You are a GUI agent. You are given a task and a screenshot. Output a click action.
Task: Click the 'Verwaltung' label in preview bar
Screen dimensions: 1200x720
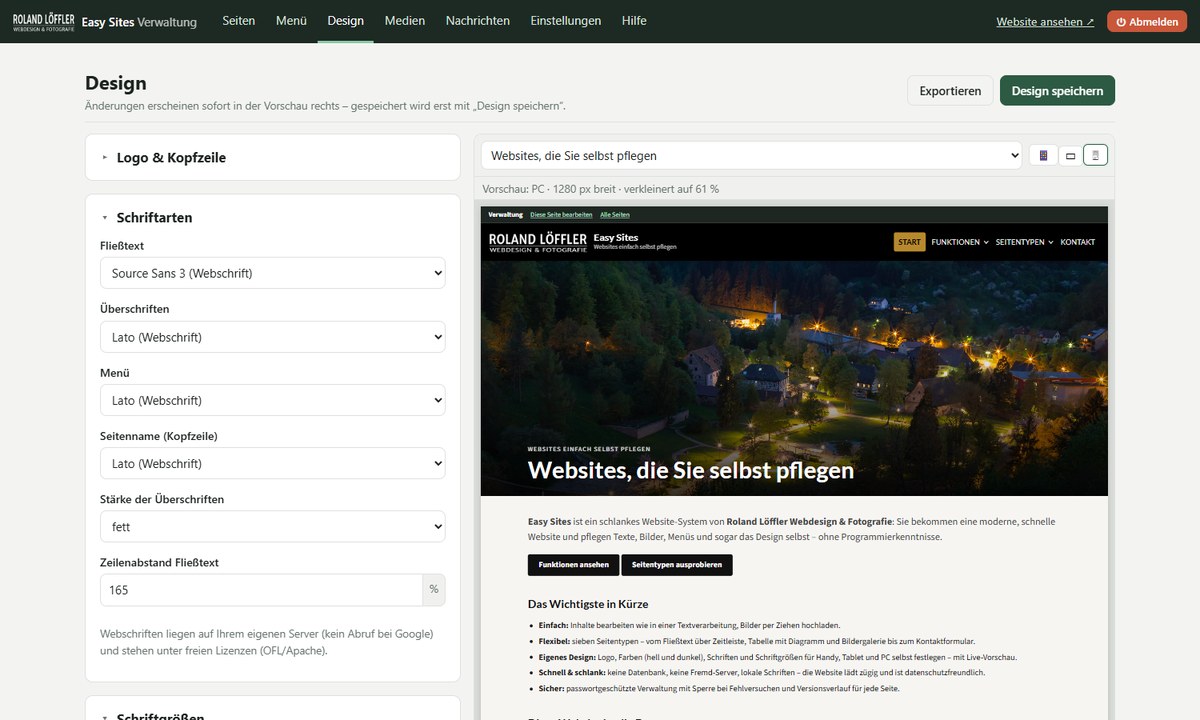(x=505, y=214)
